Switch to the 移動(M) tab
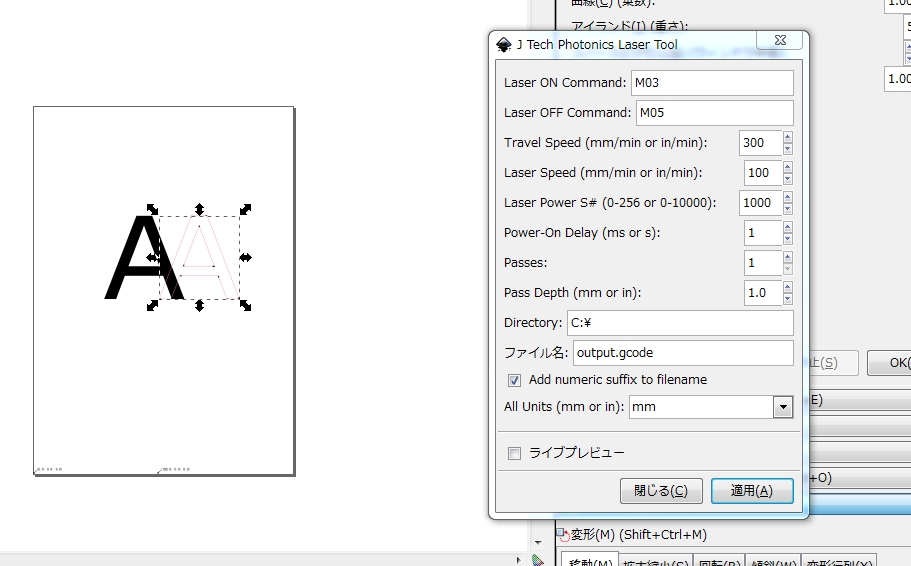This screenshot has height=566, width=911. pos(589,561)
